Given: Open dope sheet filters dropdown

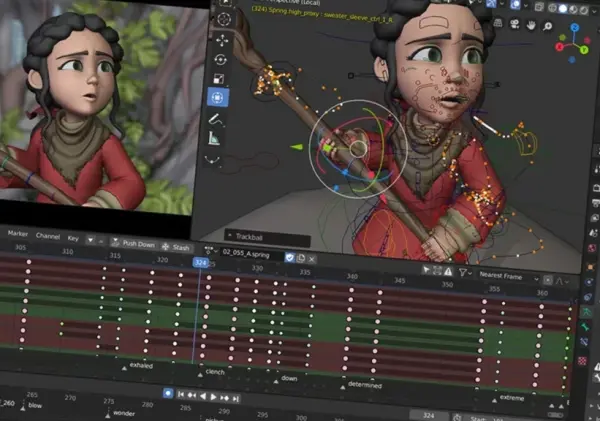Looking at the screenshot, I should click(465, 273).
